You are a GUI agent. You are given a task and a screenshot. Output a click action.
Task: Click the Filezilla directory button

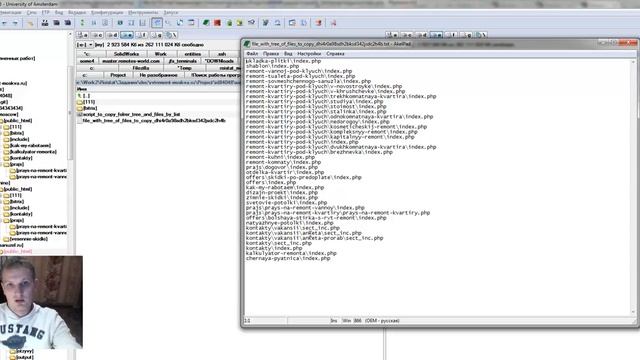point(141,68)
